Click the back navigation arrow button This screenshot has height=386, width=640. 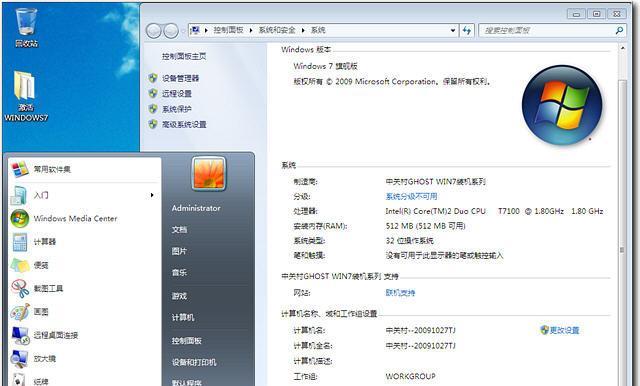coord(153,31)
